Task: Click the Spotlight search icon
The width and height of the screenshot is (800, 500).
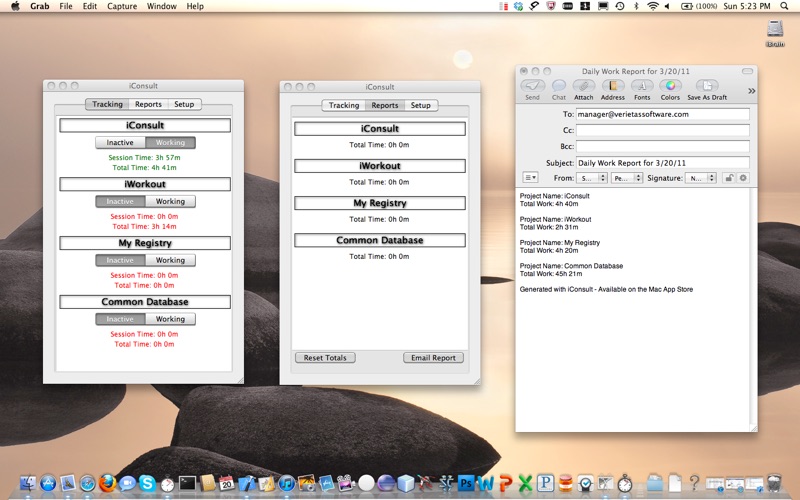Action: (784, 6)
